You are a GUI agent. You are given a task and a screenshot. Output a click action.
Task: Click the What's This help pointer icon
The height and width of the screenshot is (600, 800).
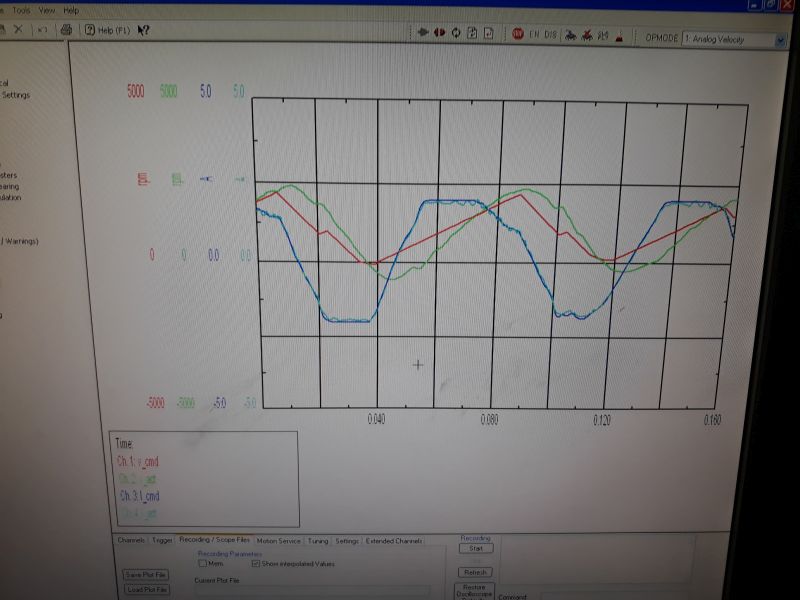tap(144, 30)
